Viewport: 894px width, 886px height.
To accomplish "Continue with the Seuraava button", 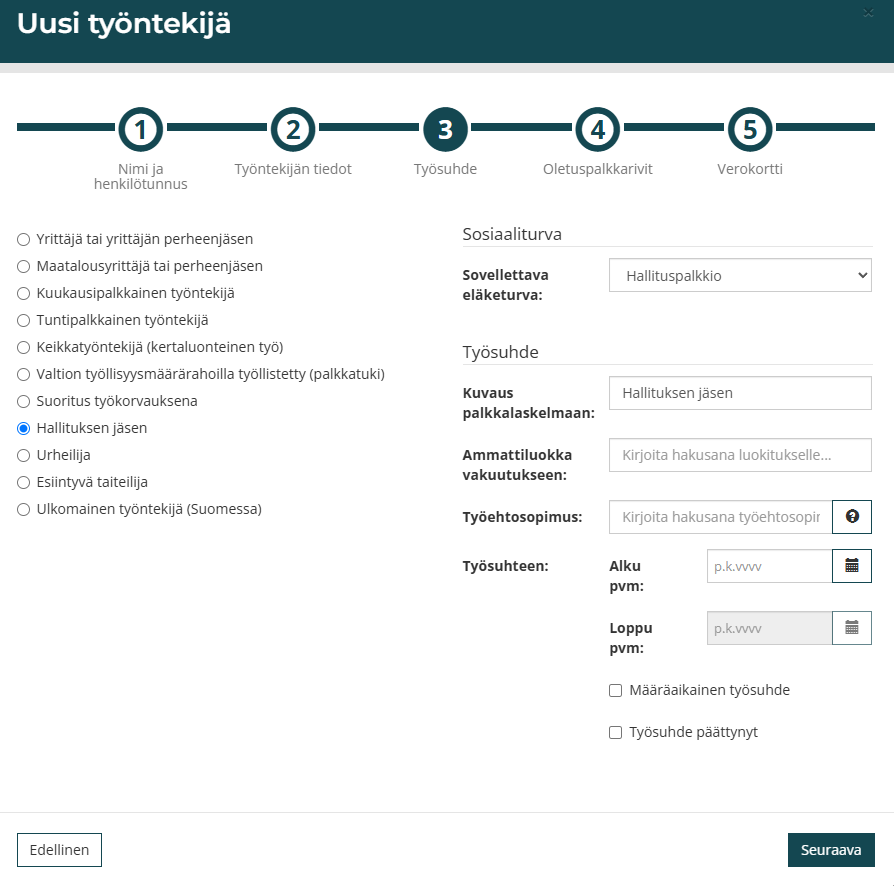I will 831,850.
